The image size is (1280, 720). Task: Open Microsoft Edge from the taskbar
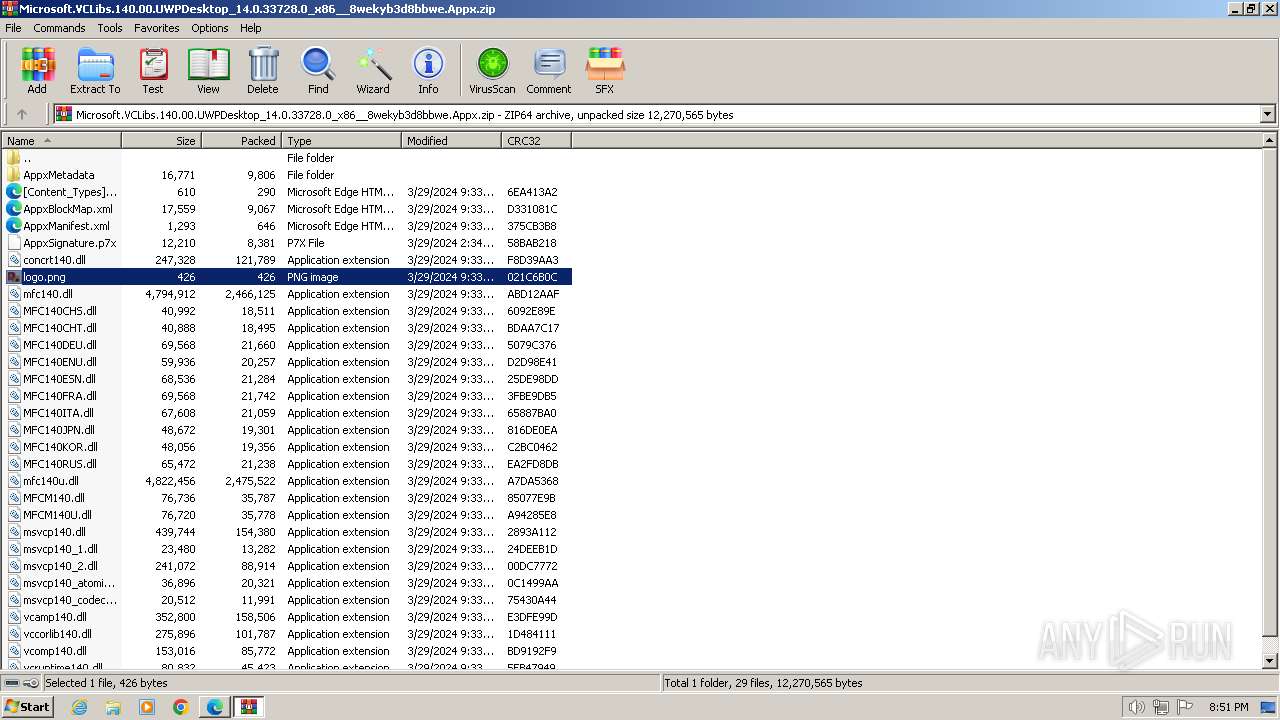pos(215,707)
